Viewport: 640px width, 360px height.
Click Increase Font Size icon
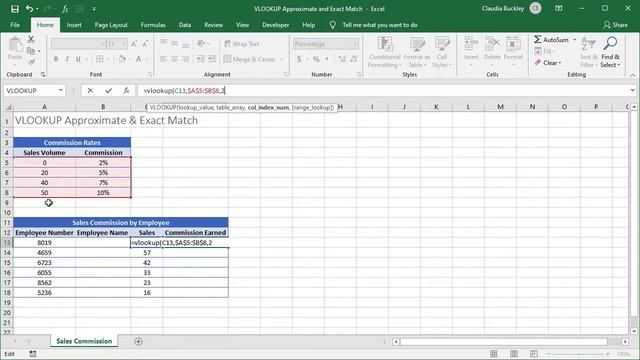pyautogui.click(x=134, y=44)
